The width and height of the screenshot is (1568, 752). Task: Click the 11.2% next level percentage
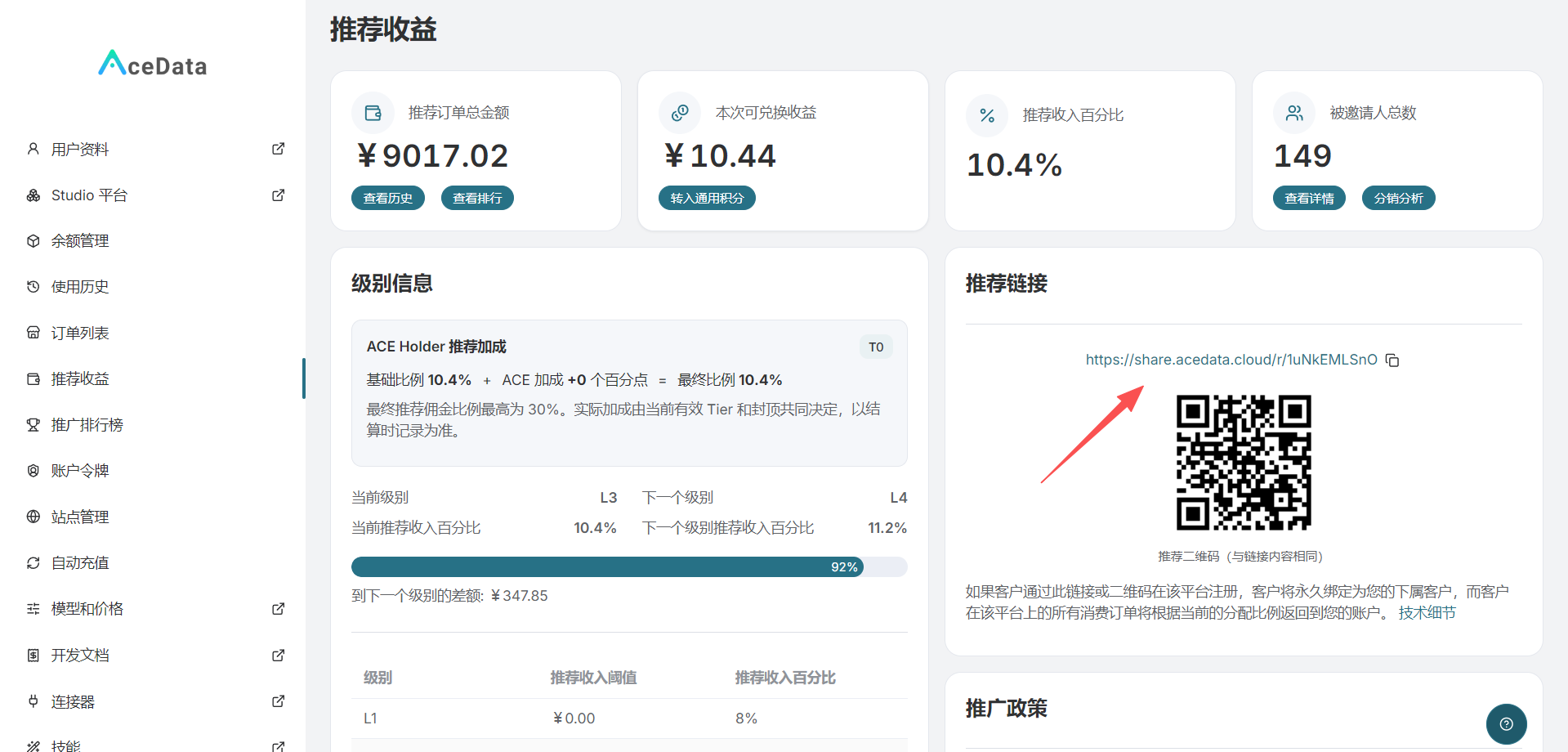(x=887, y=528)
